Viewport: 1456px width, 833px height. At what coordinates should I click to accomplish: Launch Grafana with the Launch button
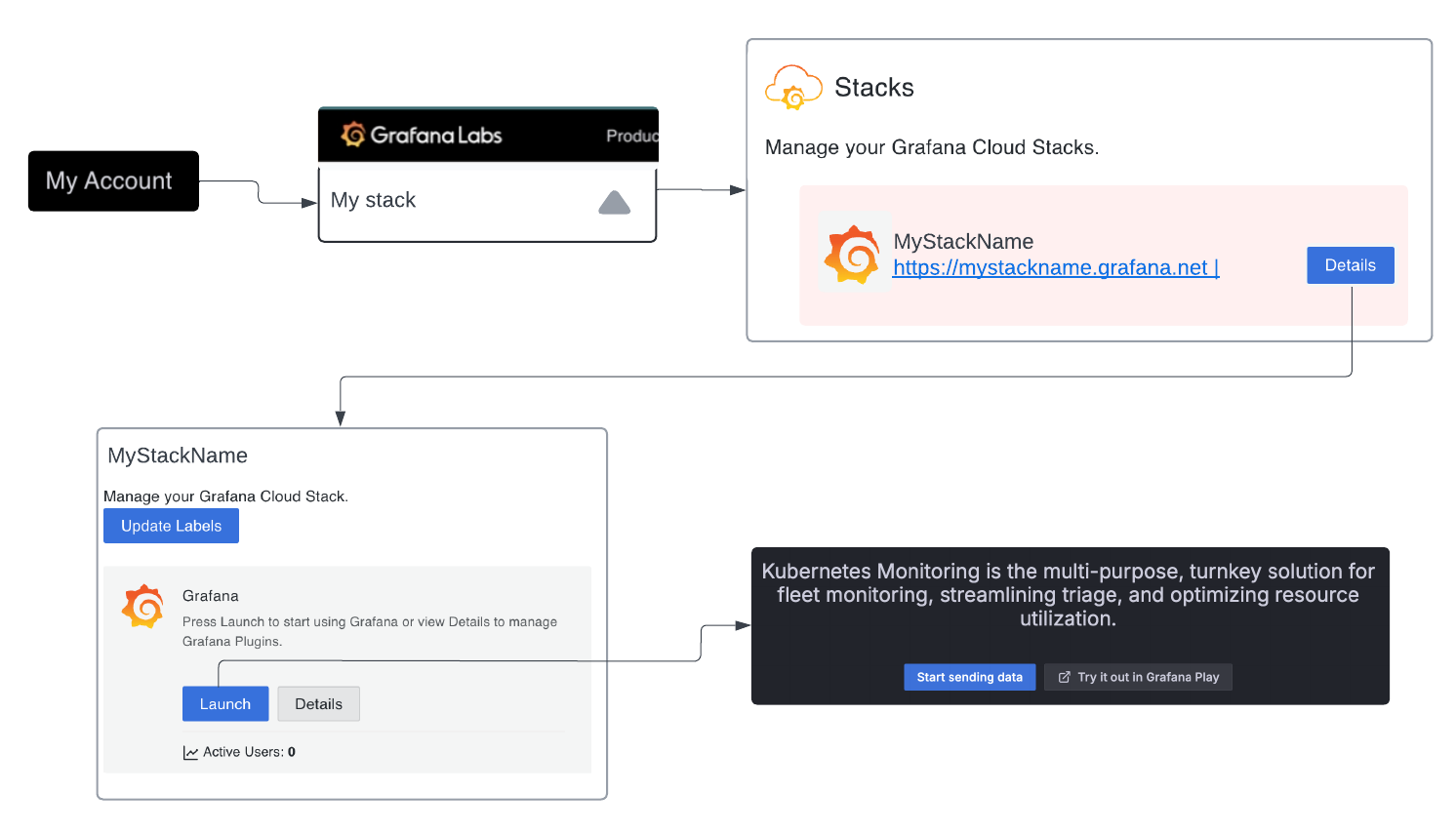[225, 704]
